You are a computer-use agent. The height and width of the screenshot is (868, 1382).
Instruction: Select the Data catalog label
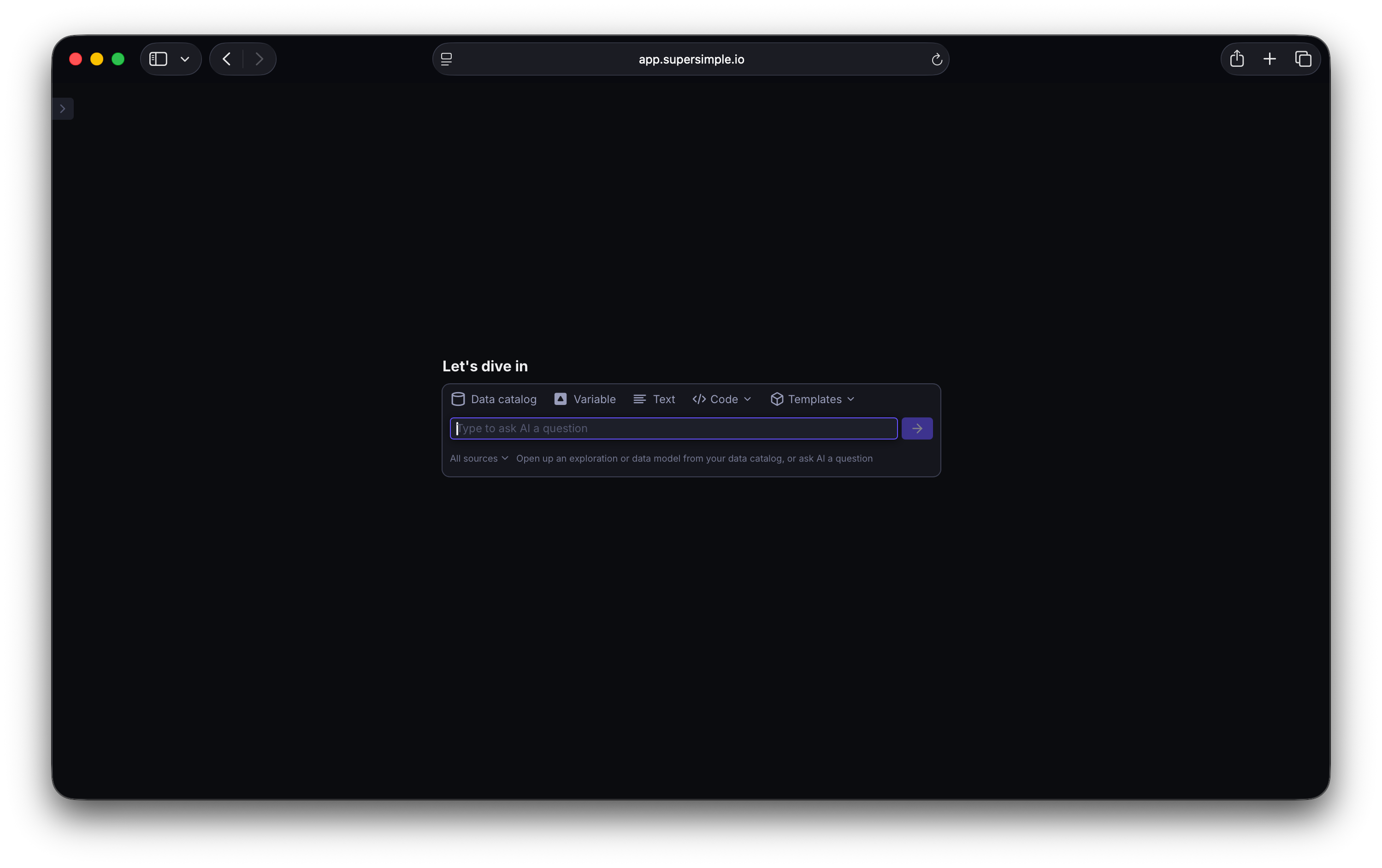[x=503, y=399]
